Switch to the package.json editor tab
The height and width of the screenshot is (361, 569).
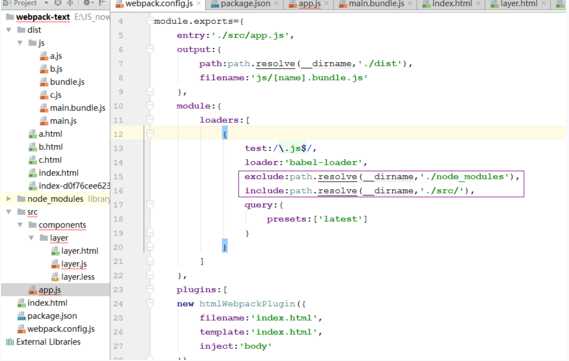coord(245,4)
